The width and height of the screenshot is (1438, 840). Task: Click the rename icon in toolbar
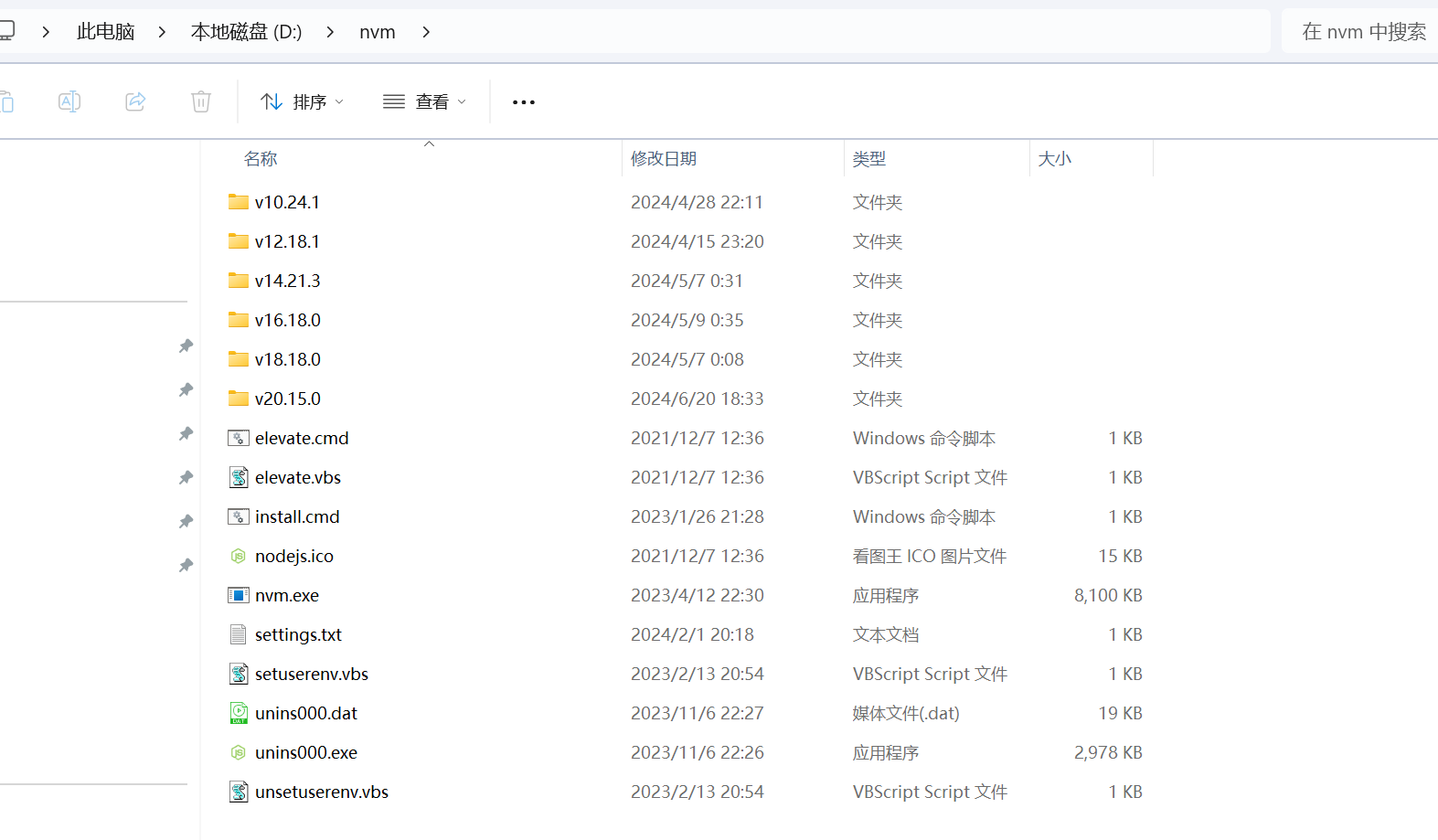[69, 101]
